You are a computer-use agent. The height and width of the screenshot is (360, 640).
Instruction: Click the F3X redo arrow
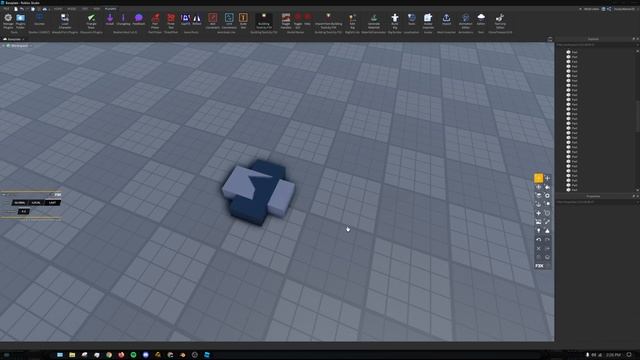[x=547, y=240]
